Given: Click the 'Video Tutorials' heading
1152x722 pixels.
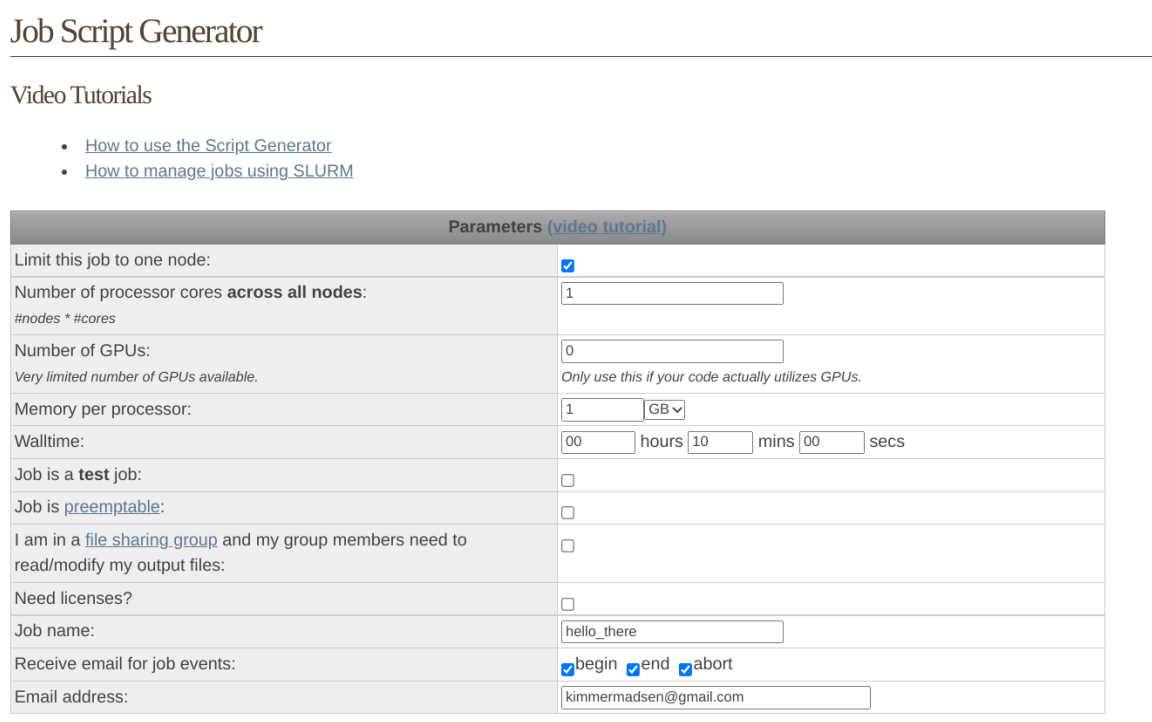Looking at the screenshot, I should point(81,95).
